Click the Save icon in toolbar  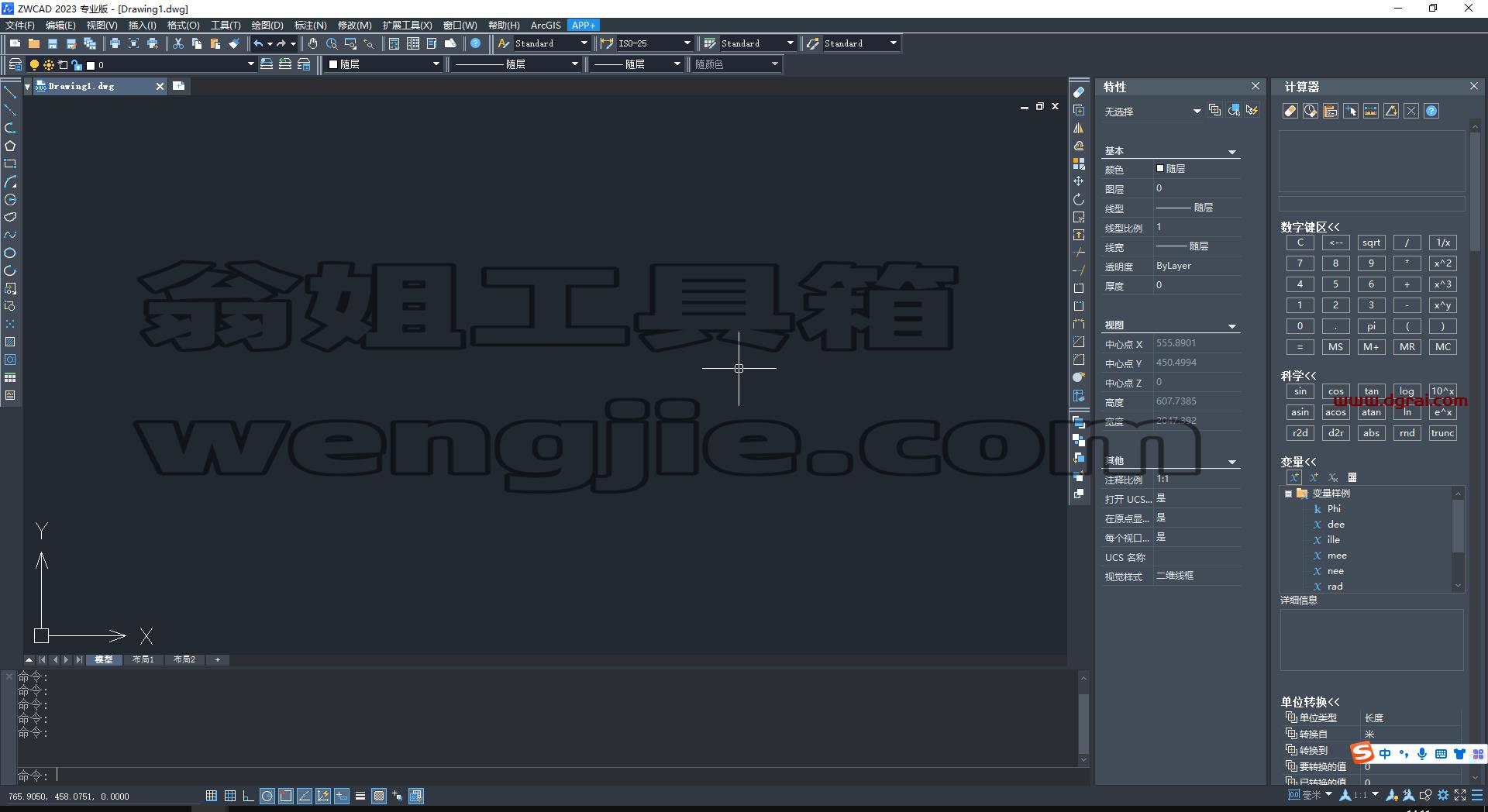53,43
